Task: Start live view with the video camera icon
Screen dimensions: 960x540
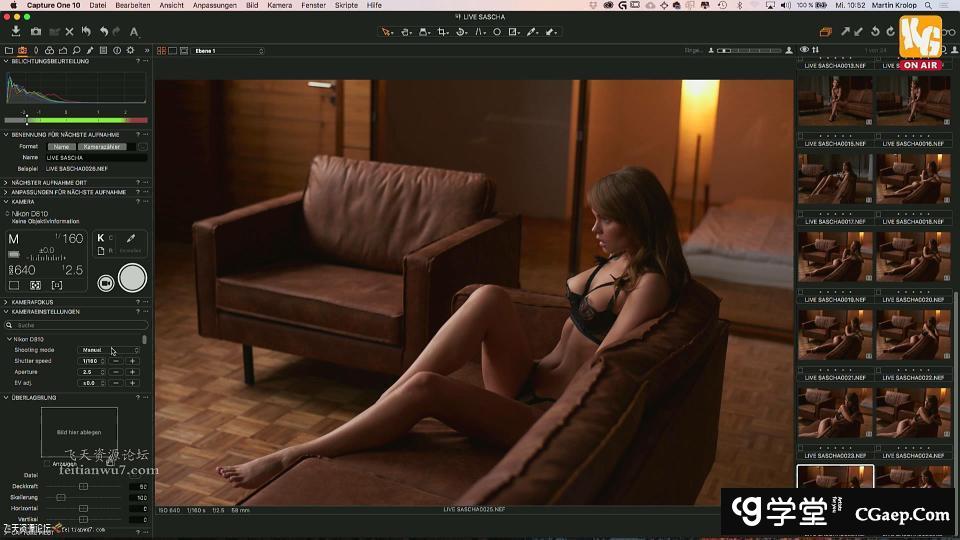Action: pyautogui.click(x=105, y=283)
